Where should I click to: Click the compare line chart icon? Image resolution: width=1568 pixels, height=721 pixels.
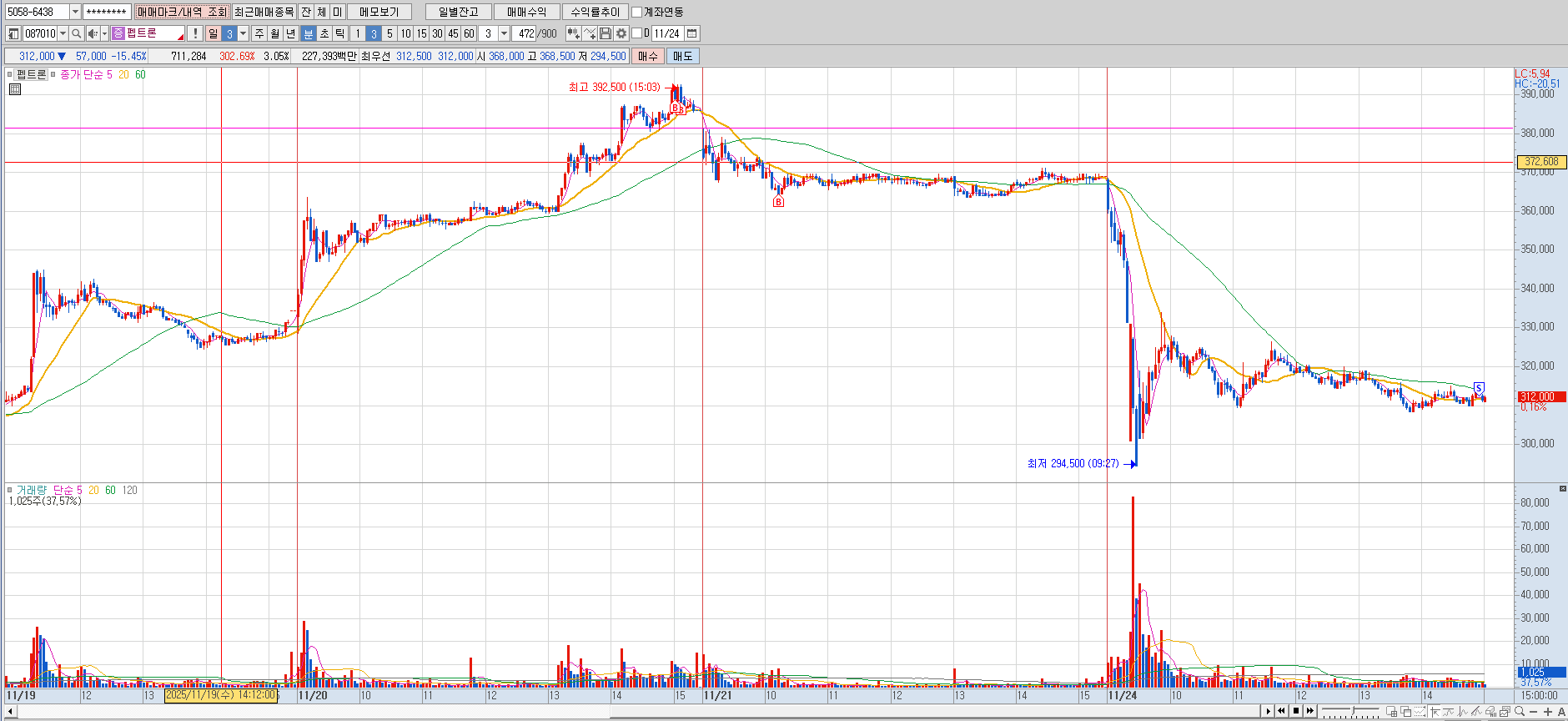590,33
